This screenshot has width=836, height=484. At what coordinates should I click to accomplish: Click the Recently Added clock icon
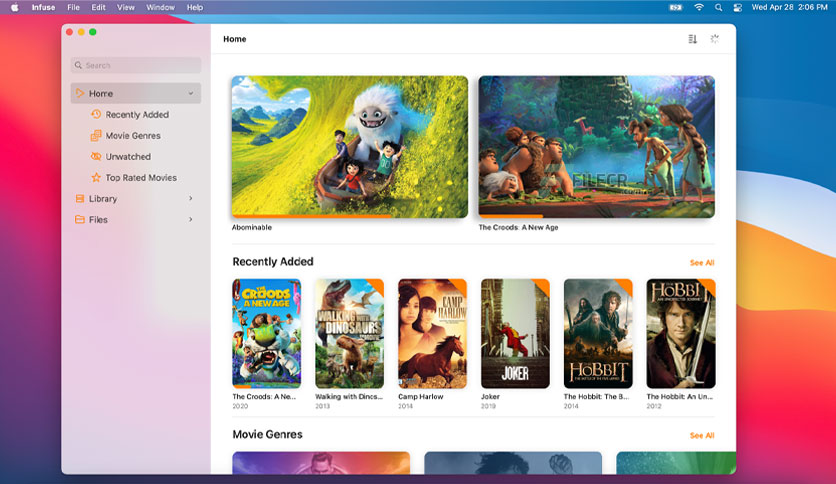(96, 114)
